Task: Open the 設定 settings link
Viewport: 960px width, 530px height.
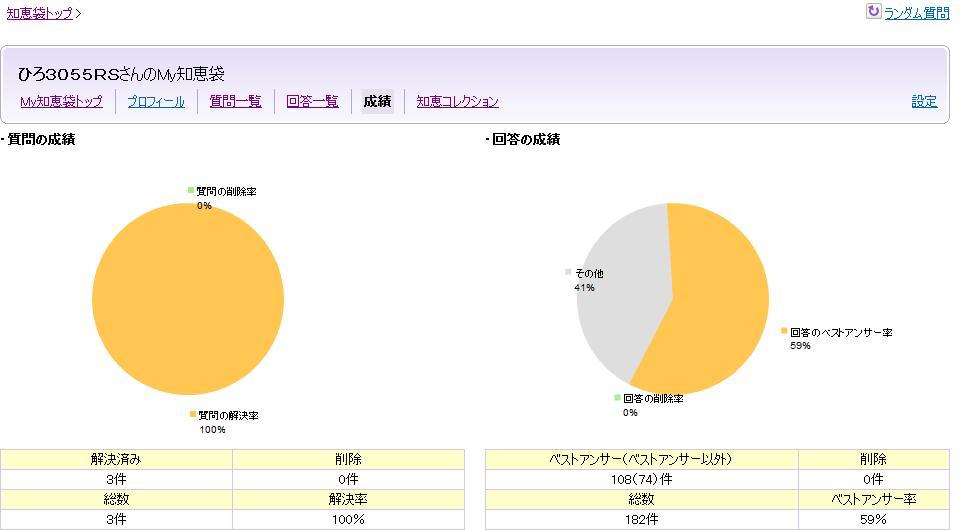Action: click(x=924, y=101)
